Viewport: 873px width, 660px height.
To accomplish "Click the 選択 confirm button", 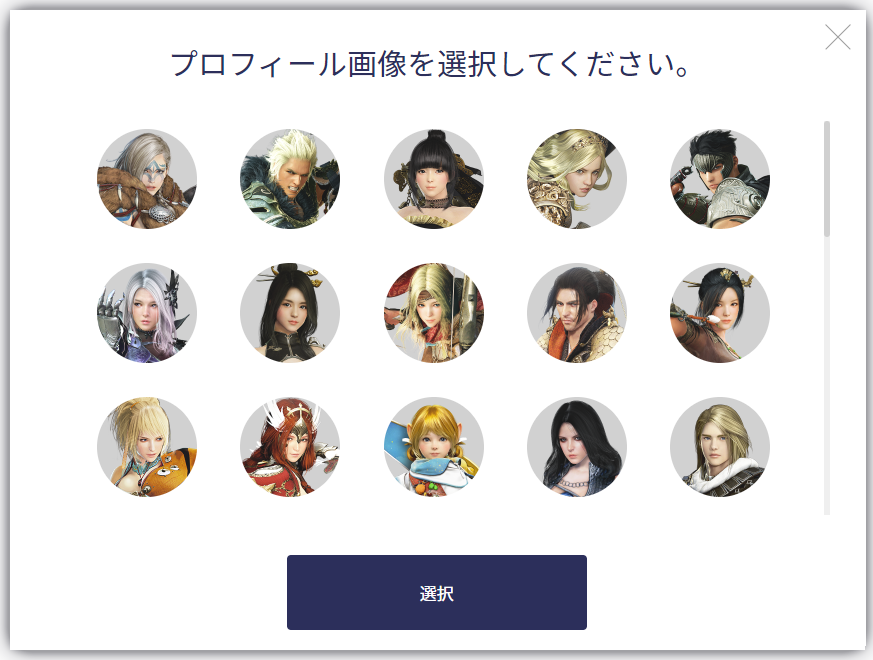I will (x=436, y=592).
